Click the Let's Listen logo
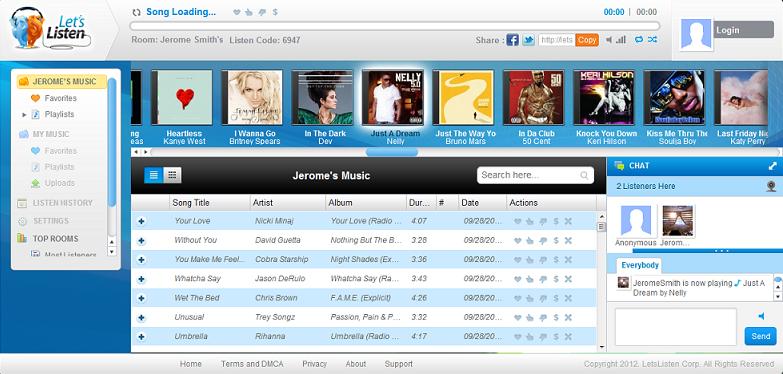783x374 pixels. [x=50, y=28]
